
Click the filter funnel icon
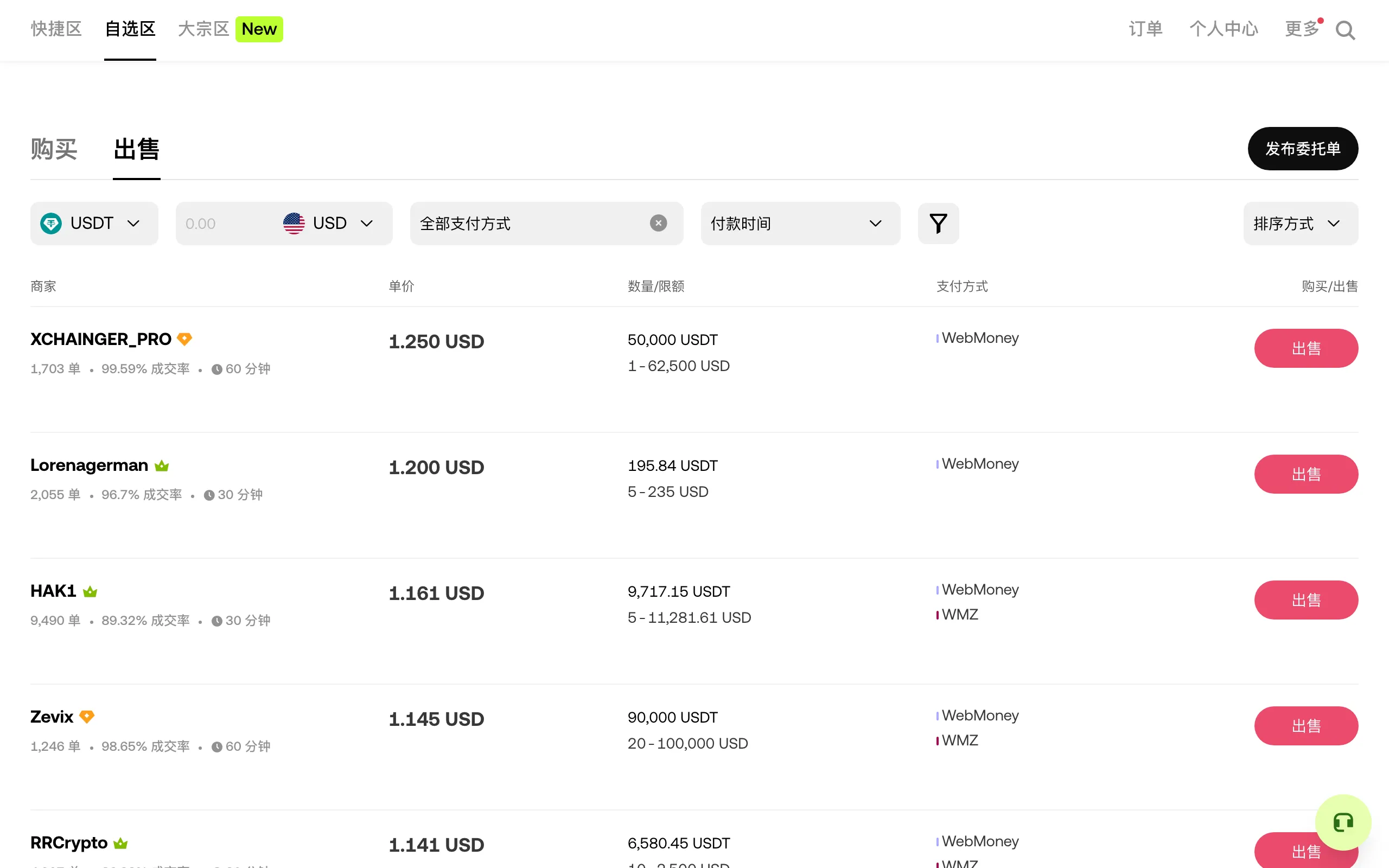(x=939, y=224)
